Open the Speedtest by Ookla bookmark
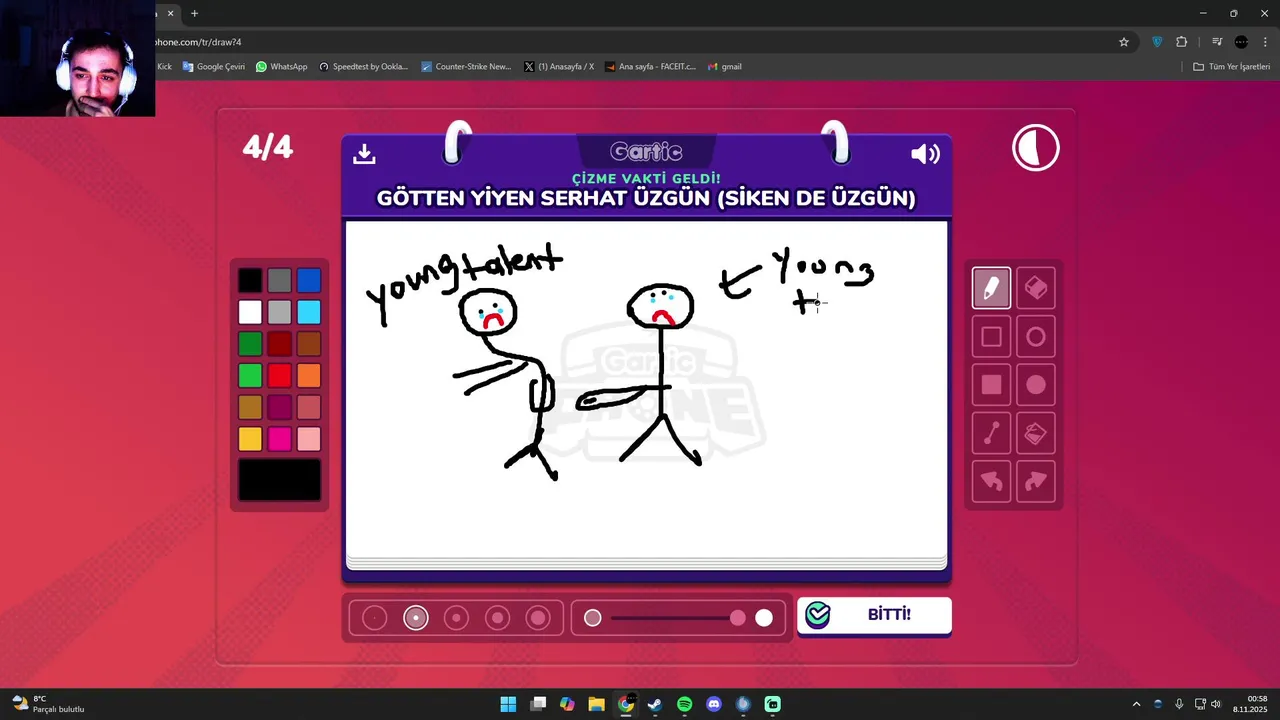 pos(364,67)
